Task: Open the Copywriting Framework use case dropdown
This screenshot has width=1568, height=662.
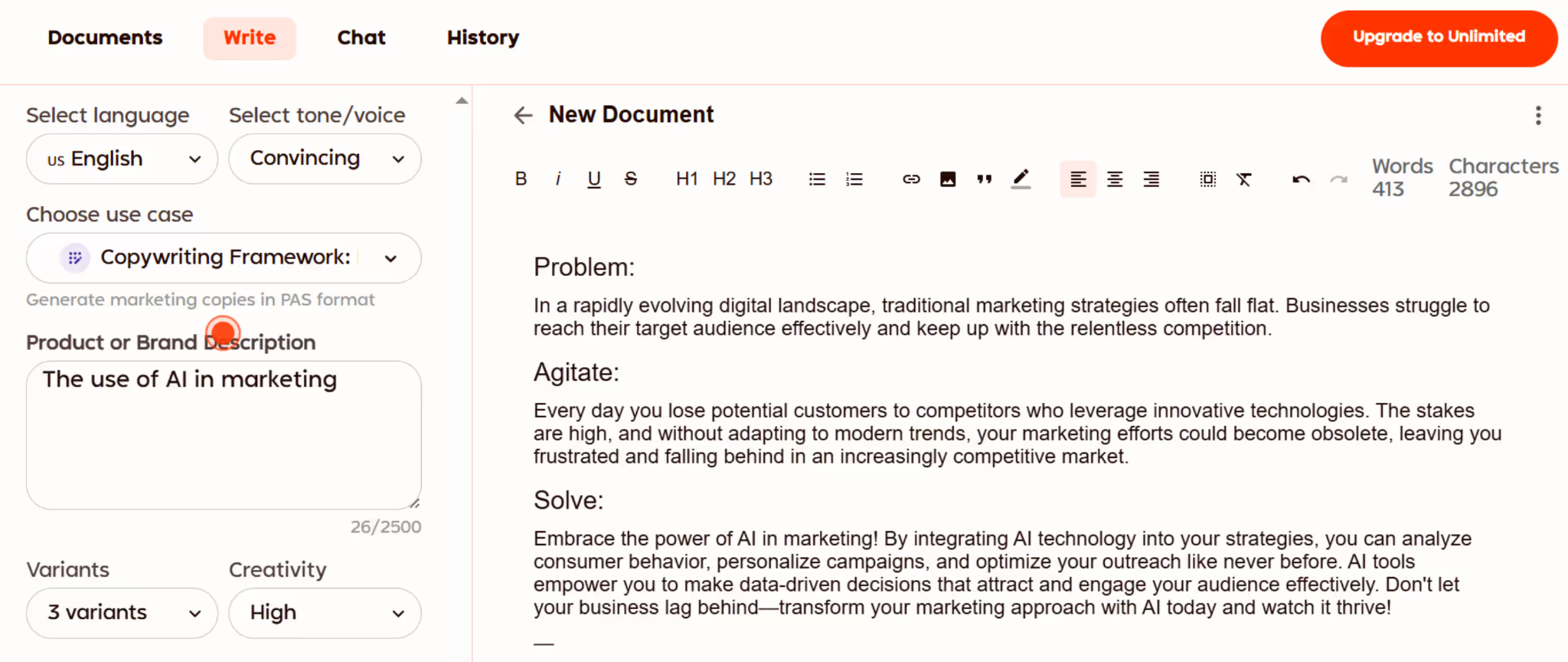Action: 224,257
